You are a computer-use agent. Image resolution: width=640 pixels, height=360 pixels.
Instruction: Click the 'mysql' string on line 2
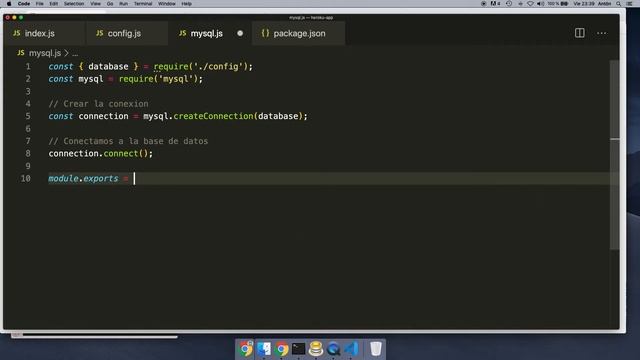click(x=176, y=79)
